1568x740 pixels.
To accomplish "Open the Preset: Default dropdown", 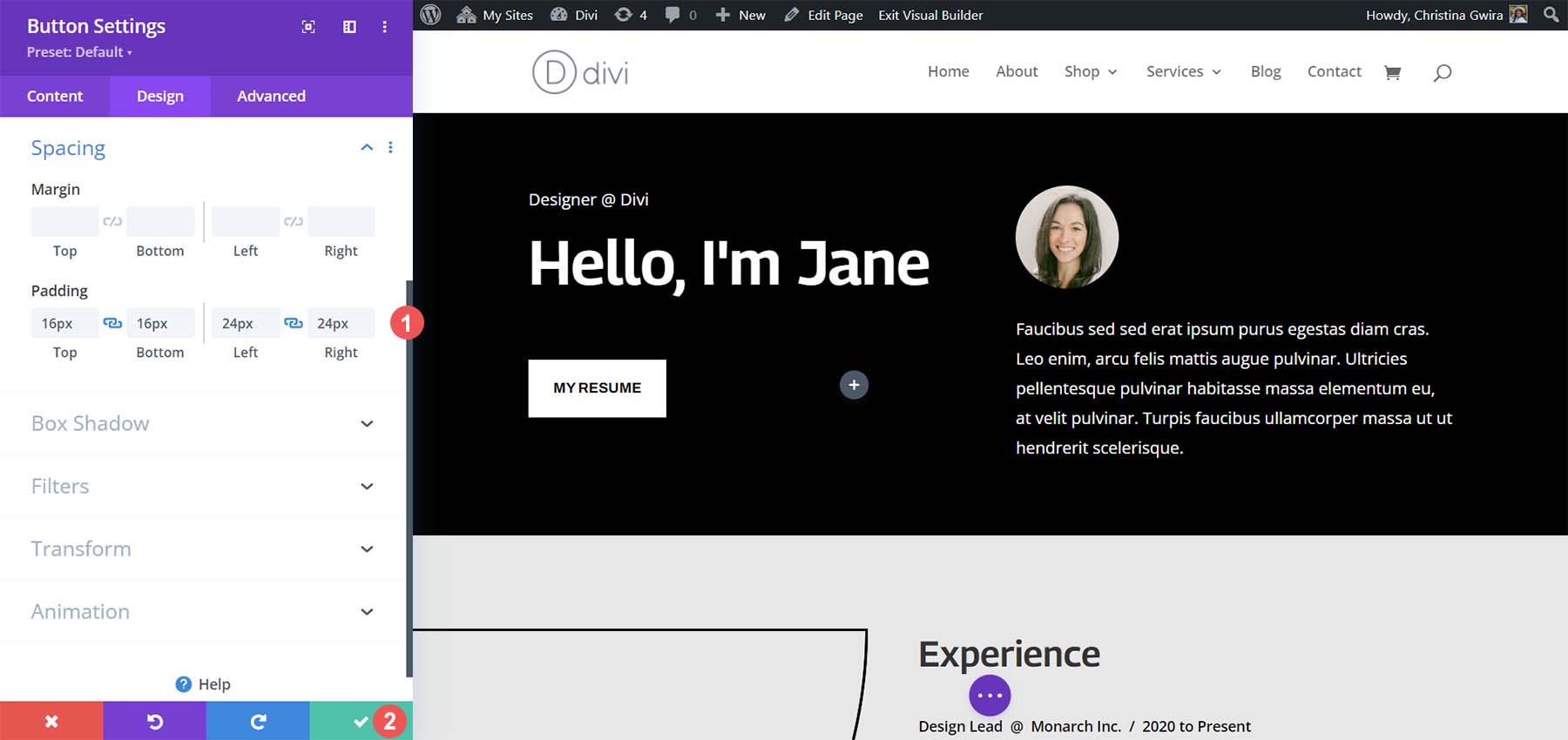I will (x=79, y=52).
